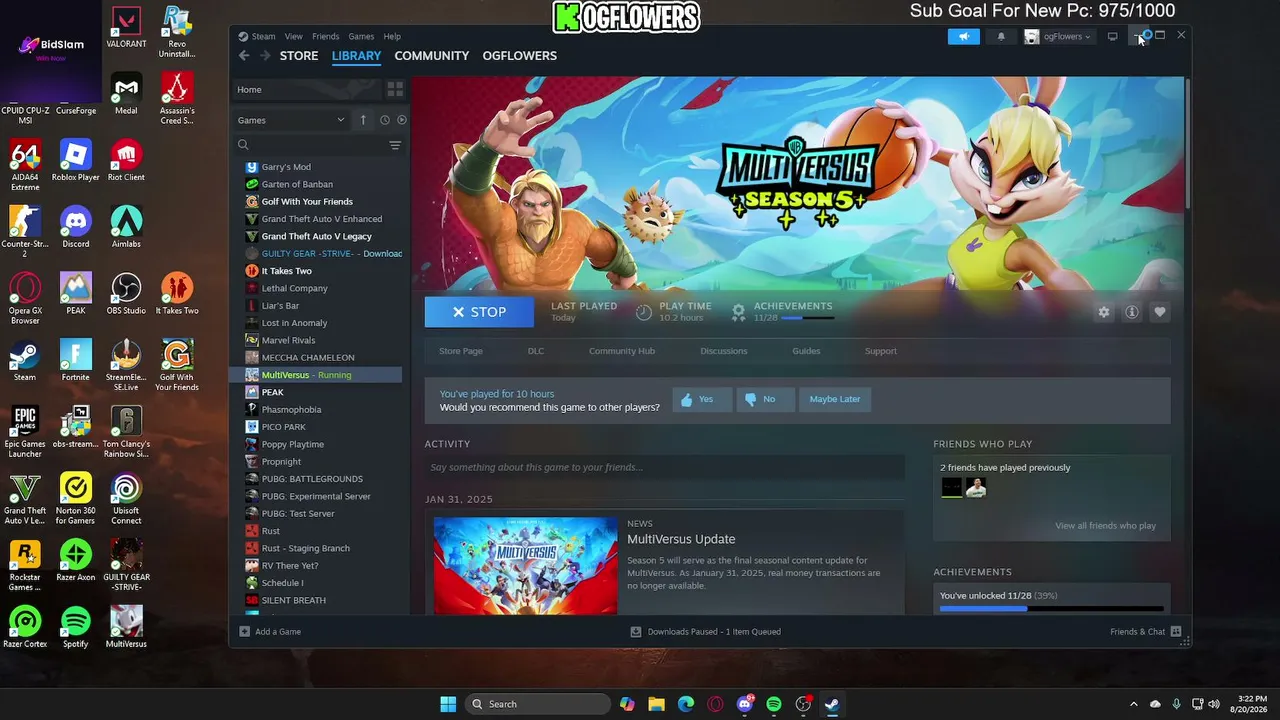Select the Razer Cortex desktop icon
This screenshot has height=720, width=1280.
click(x=25, y=627)
